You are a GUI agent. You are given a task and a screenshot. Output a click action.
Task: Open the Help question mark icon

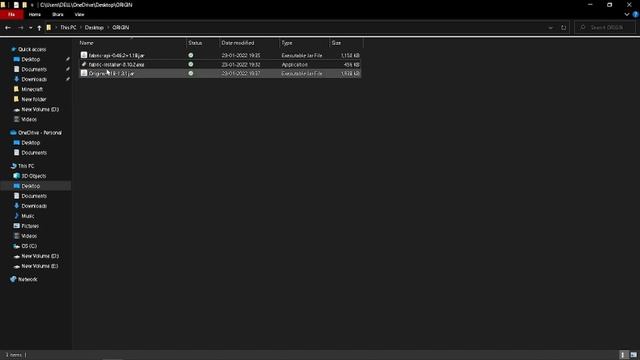(635, 14)
